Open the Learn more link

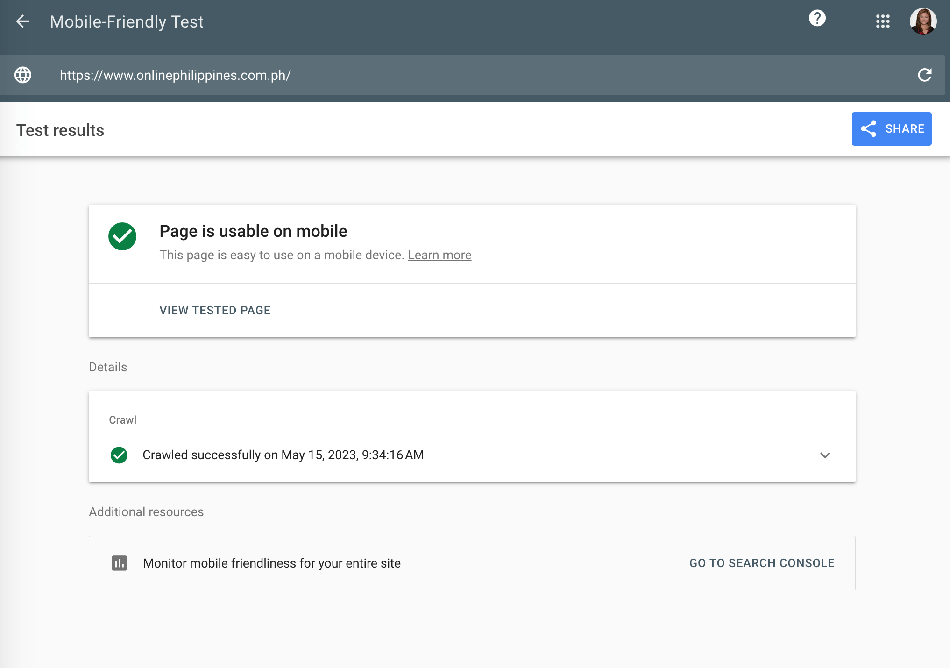click(439, 255)
